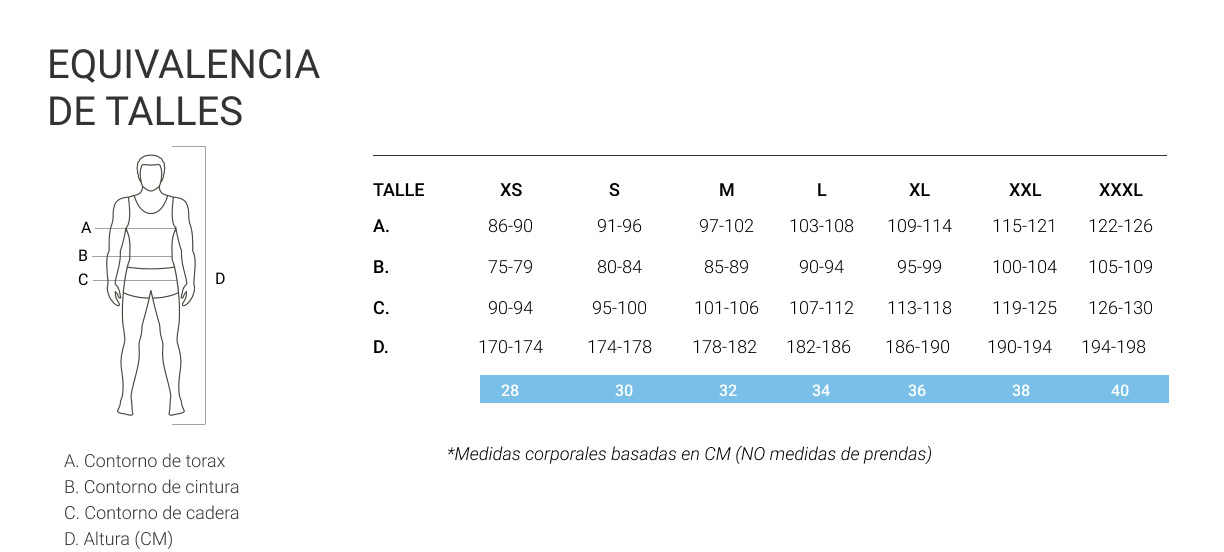1224x552 pixels.
Task: Click the human body measurement figure
Action: pos(152,285)
